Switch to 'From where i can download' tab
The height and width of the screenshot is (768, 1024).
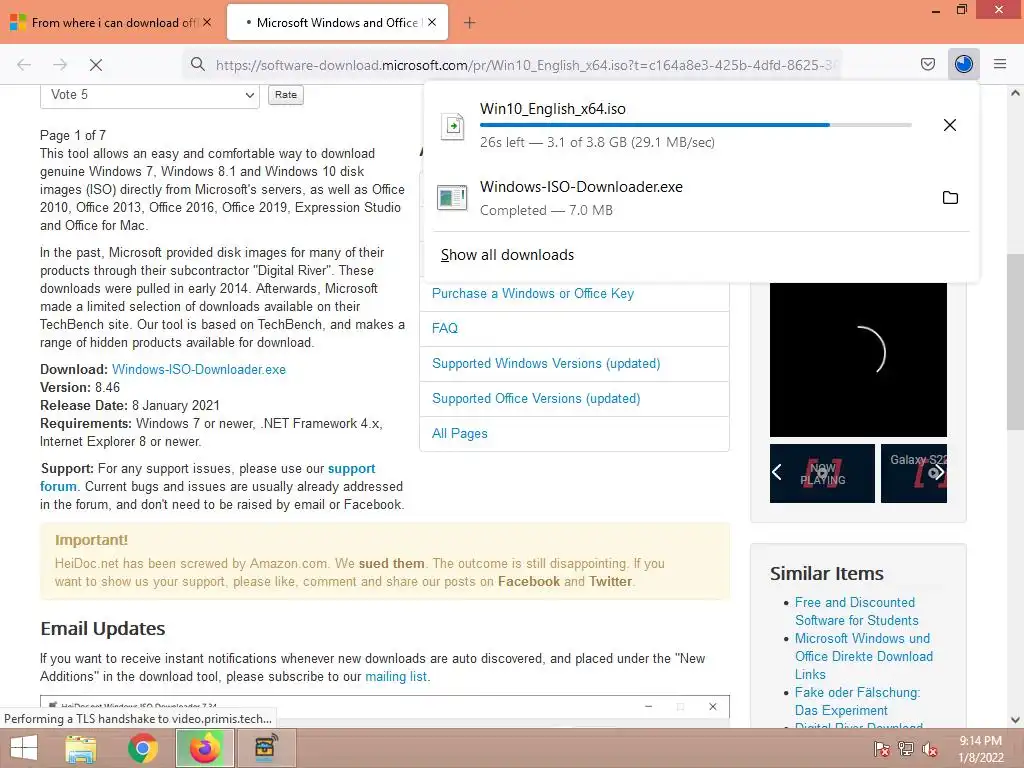tap(111, 23)
